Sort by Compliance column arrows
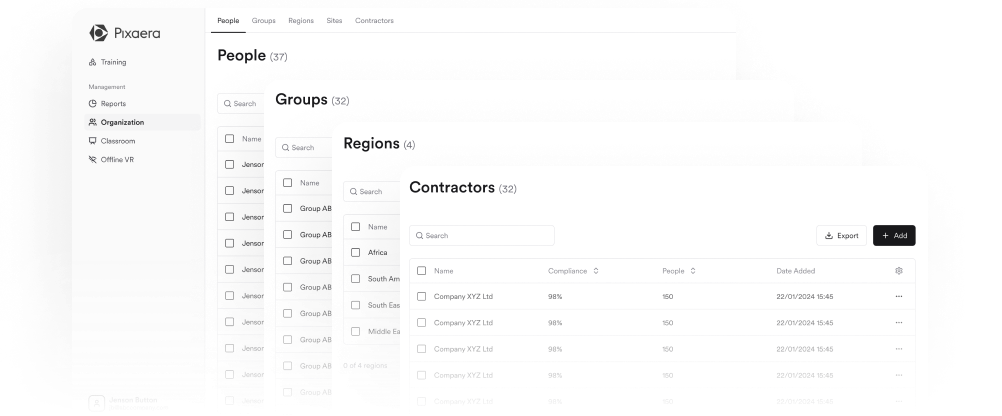The height and width of the screenshot is (416, 1002). coord(596,271)
